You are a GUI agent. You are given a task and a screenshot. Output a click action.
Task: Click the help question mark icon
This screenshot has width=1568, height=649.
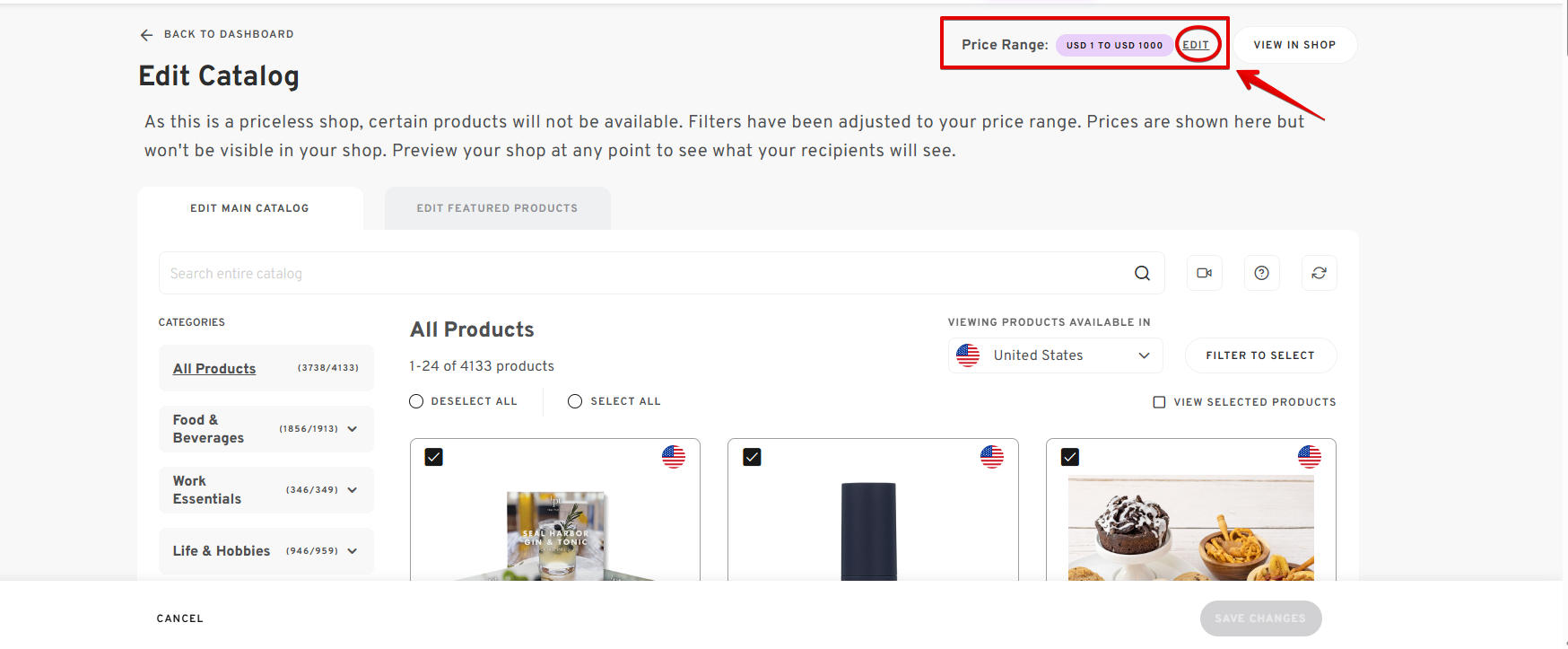(x=1261, y=273)
